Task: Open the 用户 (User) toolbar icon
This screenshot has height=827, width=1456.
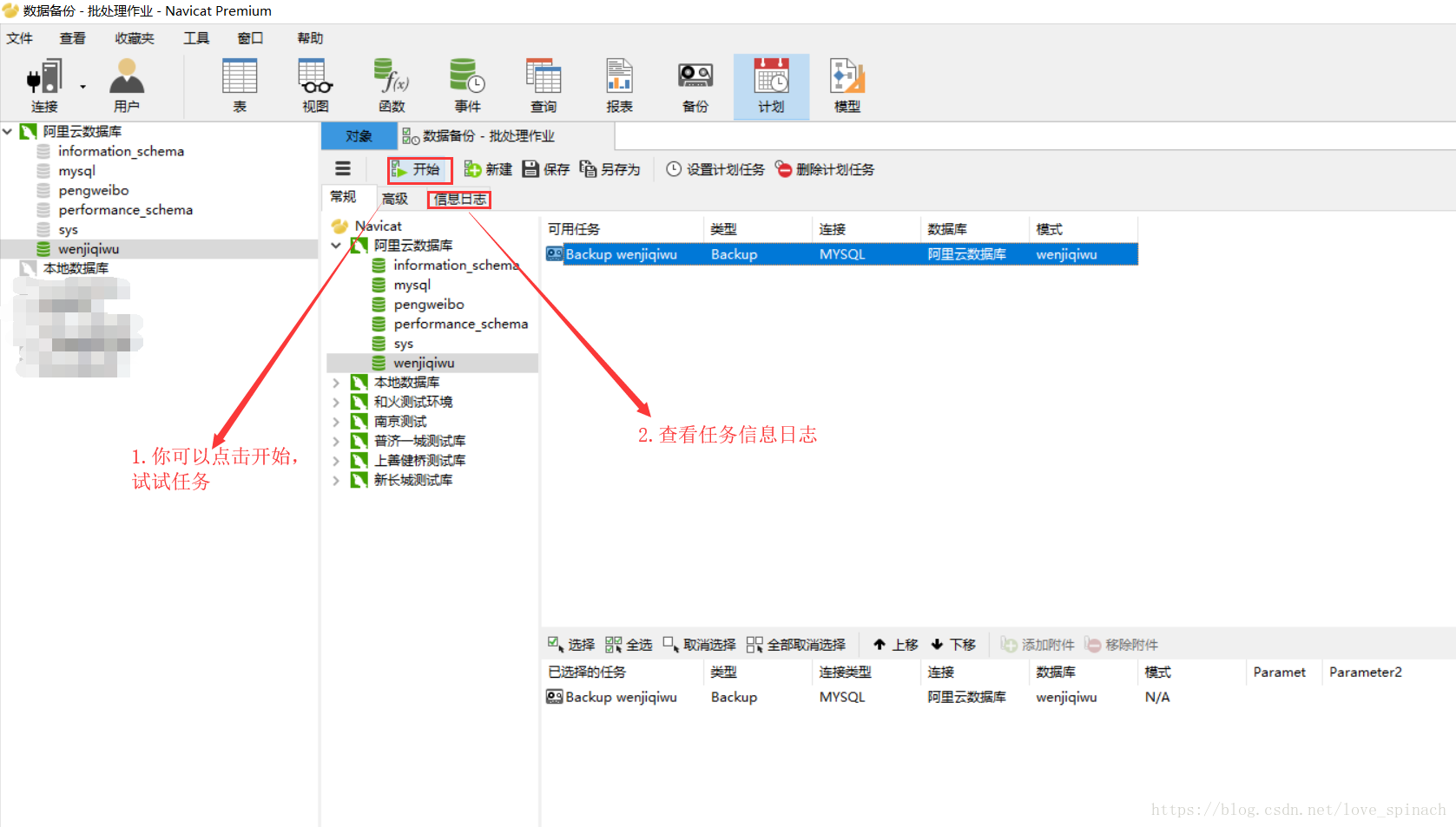Action: pyautogui.click(x=127, y=85)
